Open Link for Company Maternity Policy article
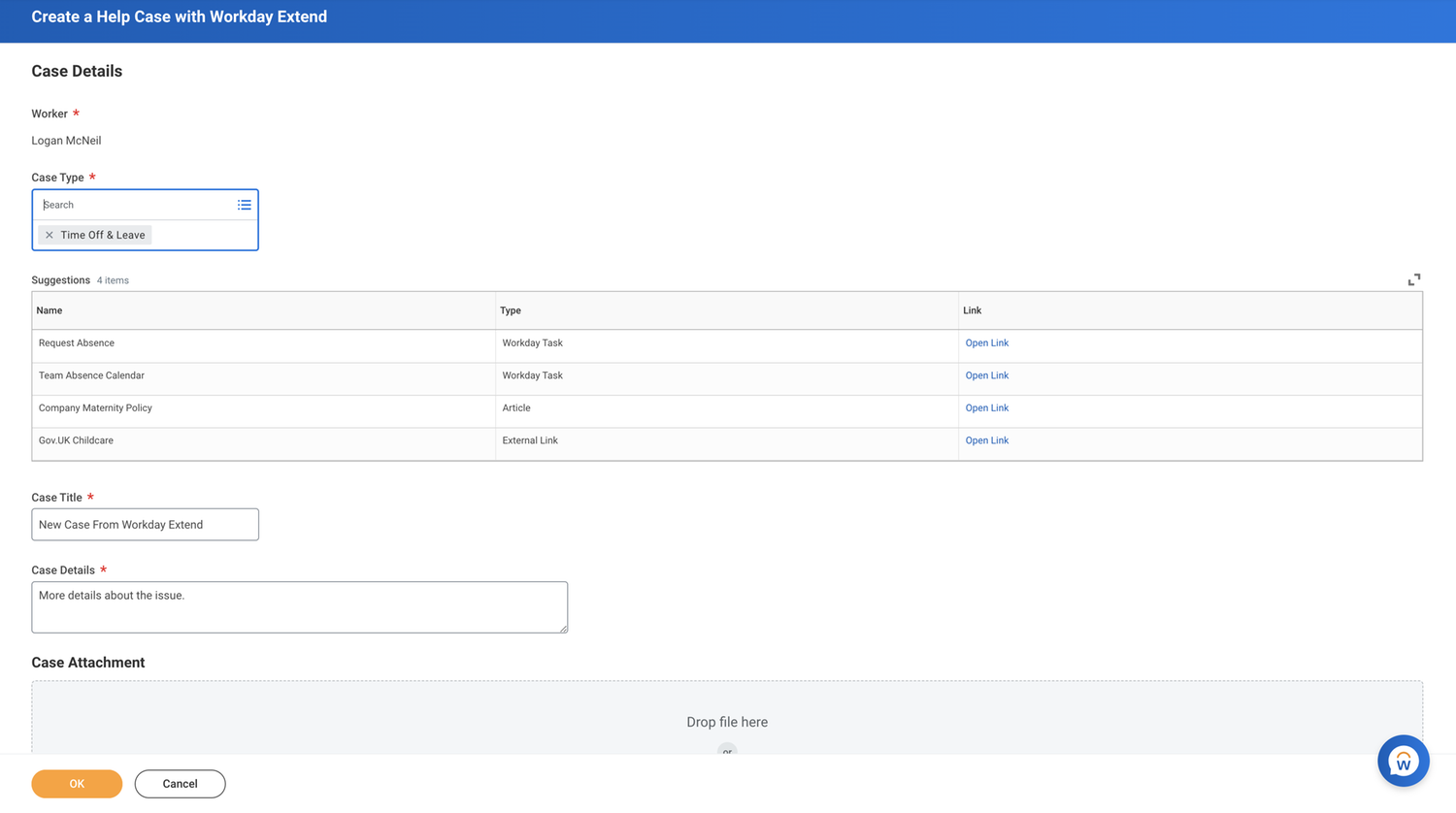 coord(986,407)
